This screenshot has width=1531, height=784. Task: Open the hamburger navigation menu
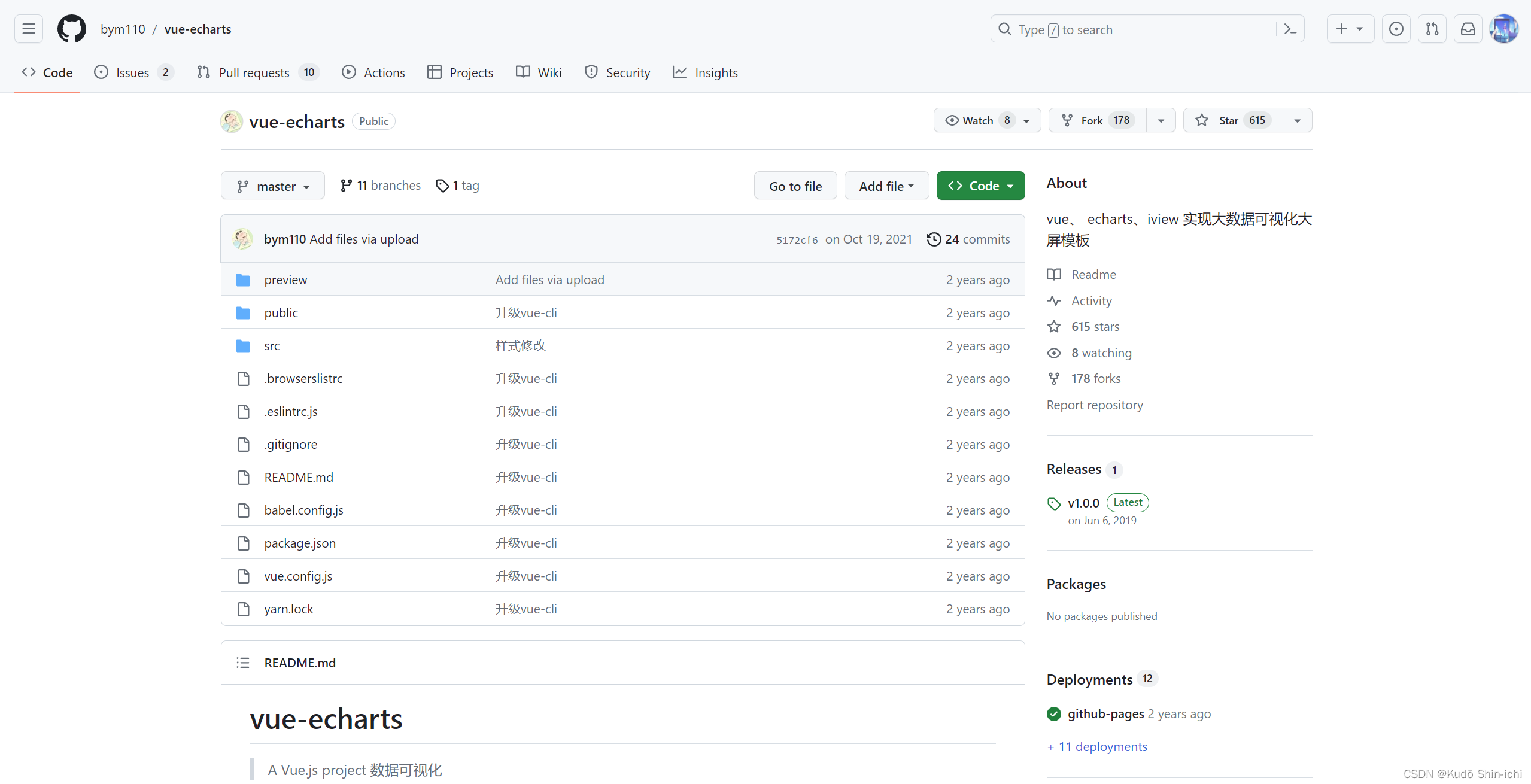coord(28,29)
